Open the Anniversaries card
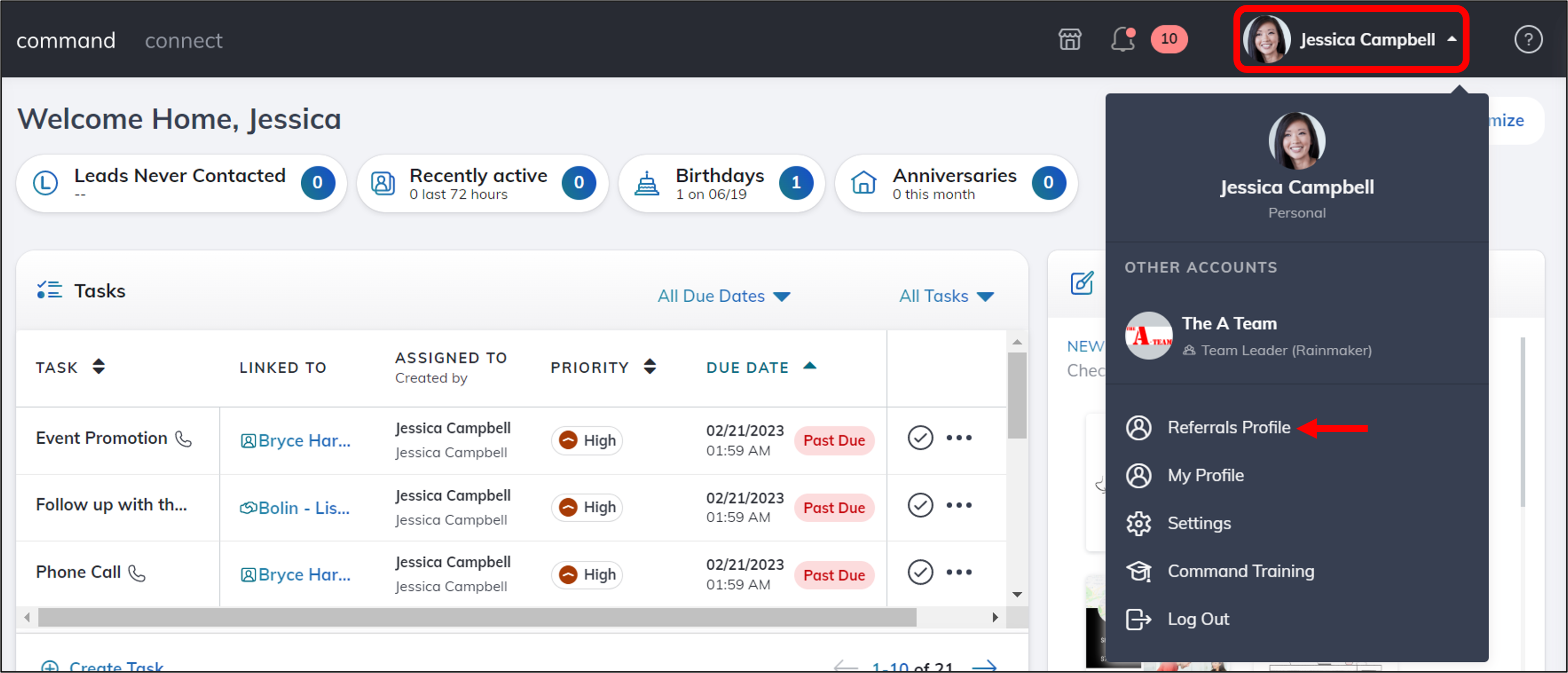Screen dimensions: 1568x673 click(956, 183)
